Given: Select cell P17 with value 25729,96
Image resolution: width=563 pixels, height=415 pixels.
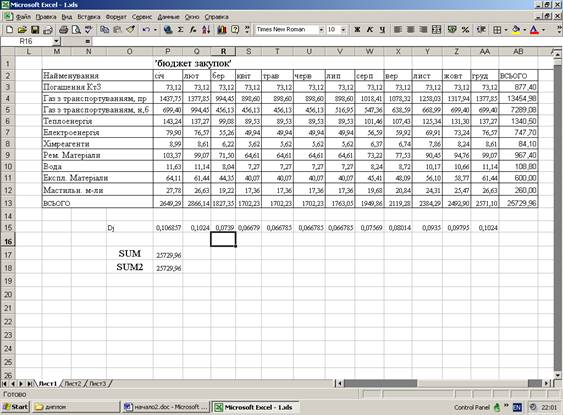Looking at the screenshot, I should 168,255.
